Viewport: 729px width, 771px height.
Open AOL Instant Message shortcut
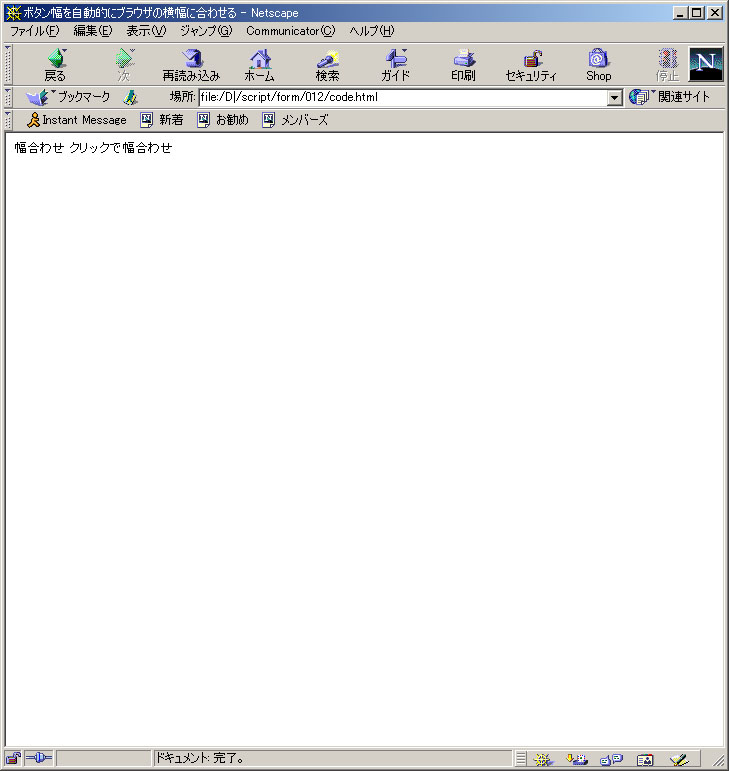(76, 120)
